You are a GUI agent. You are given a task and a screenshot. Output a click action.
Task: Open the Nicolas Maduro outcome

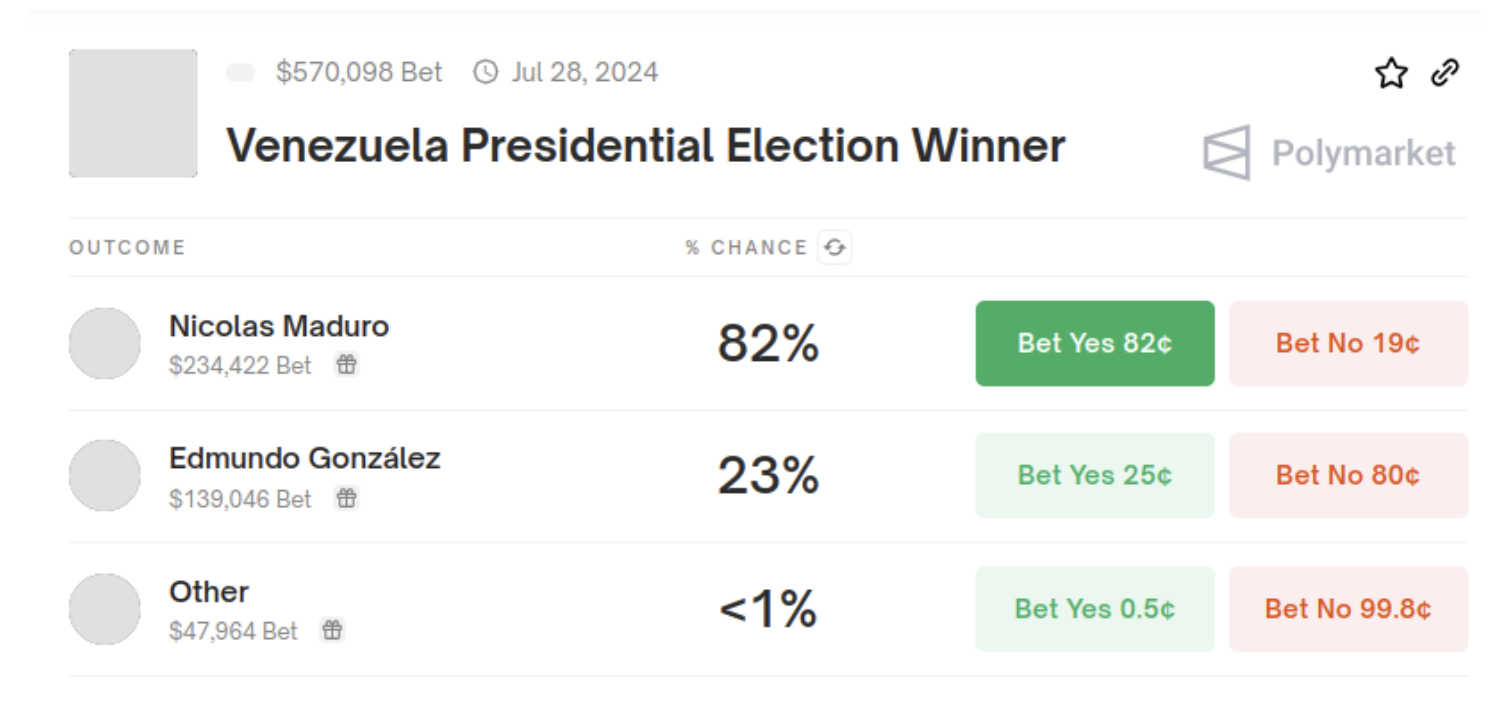click(279, 326)
